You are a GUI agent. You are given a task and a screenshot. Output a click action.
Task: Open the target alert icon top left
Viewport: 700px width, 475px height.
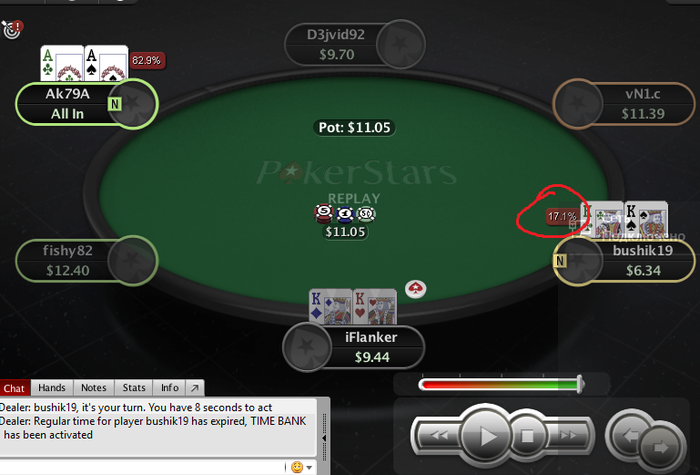(x=12, y=29)
